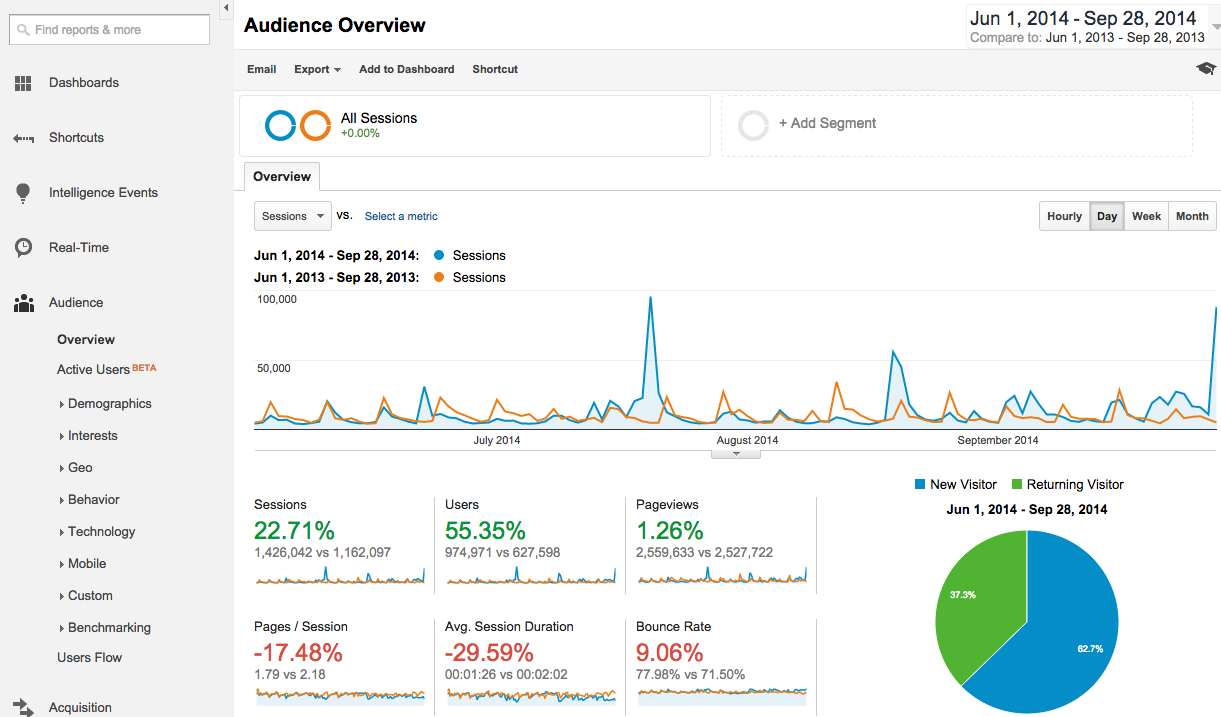Open the Export dropdown menu

316,69
